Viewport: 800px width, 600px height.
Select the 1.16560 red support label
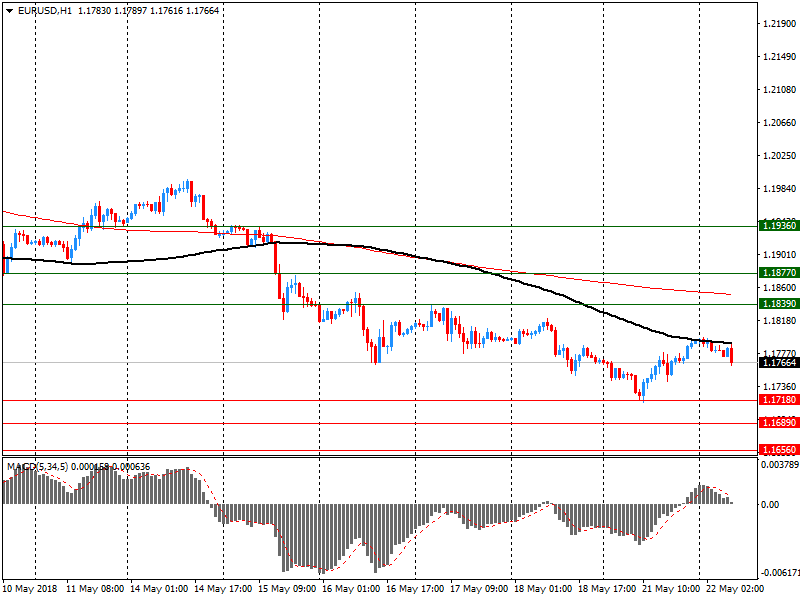(778, 450)
